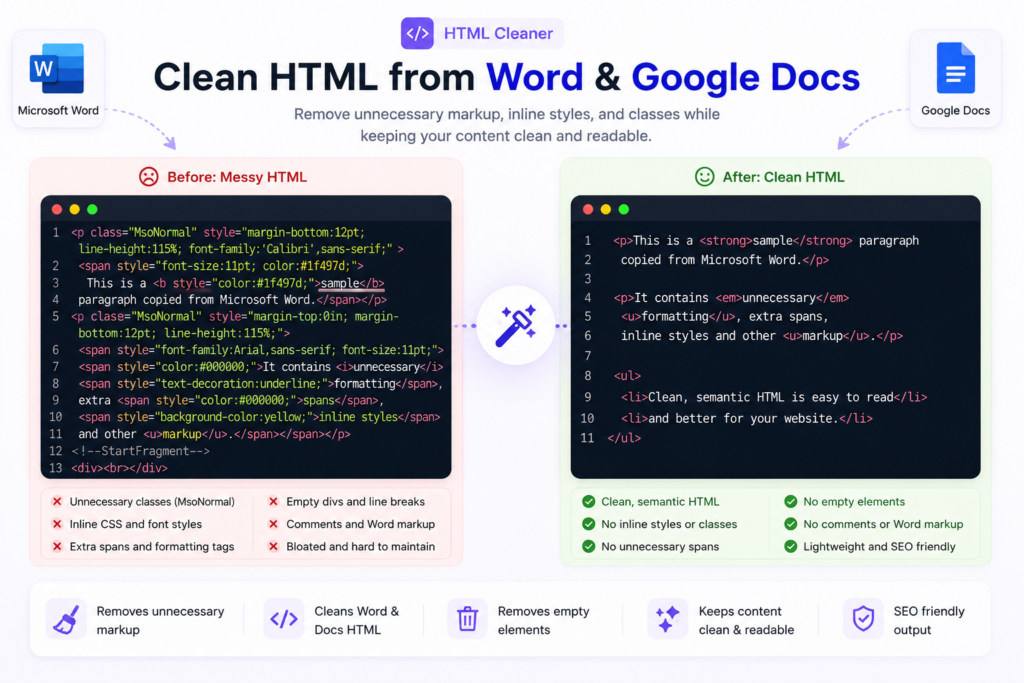Click the green check beside Clean, semantic HTML
This screenshot has width=1024, height=683.
click(x=588, y=501)
